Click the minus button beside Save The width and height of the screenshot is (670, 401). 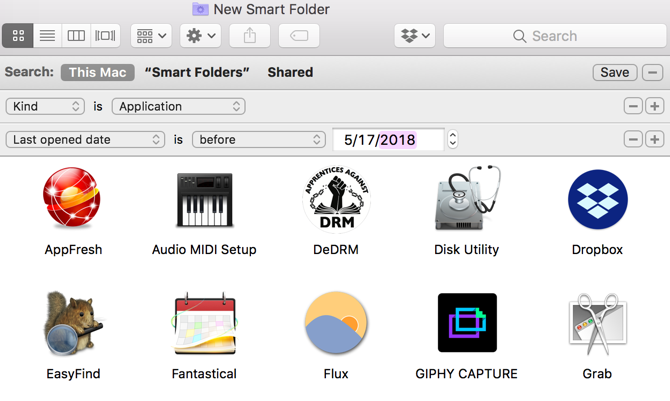tap(652, 72)
